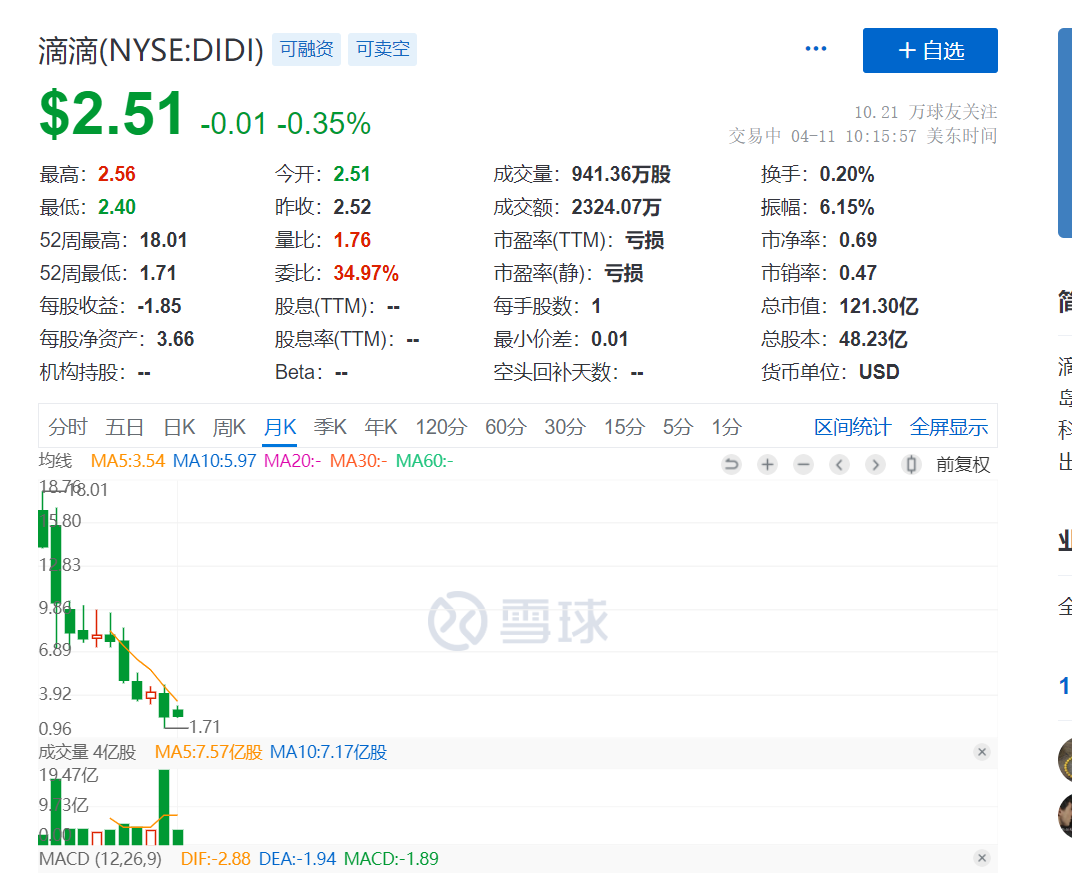Click the stock title 滴滴(NYSE:DIDI)
The height and width of the screenshot is (873, 1072).
pyautogui.click(x=150, y=51)
